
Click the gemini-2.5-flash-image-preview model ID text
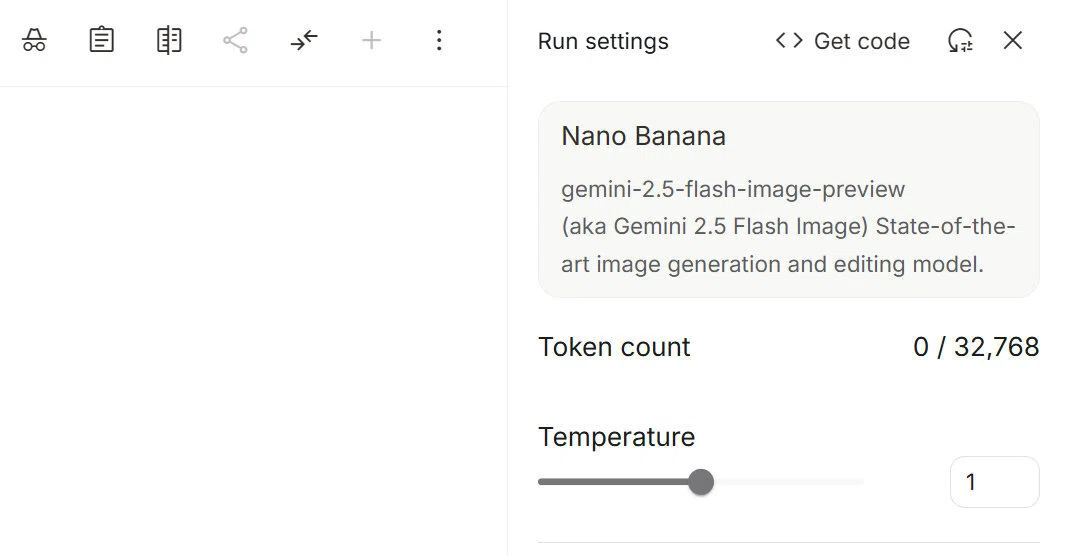(733, 189)
